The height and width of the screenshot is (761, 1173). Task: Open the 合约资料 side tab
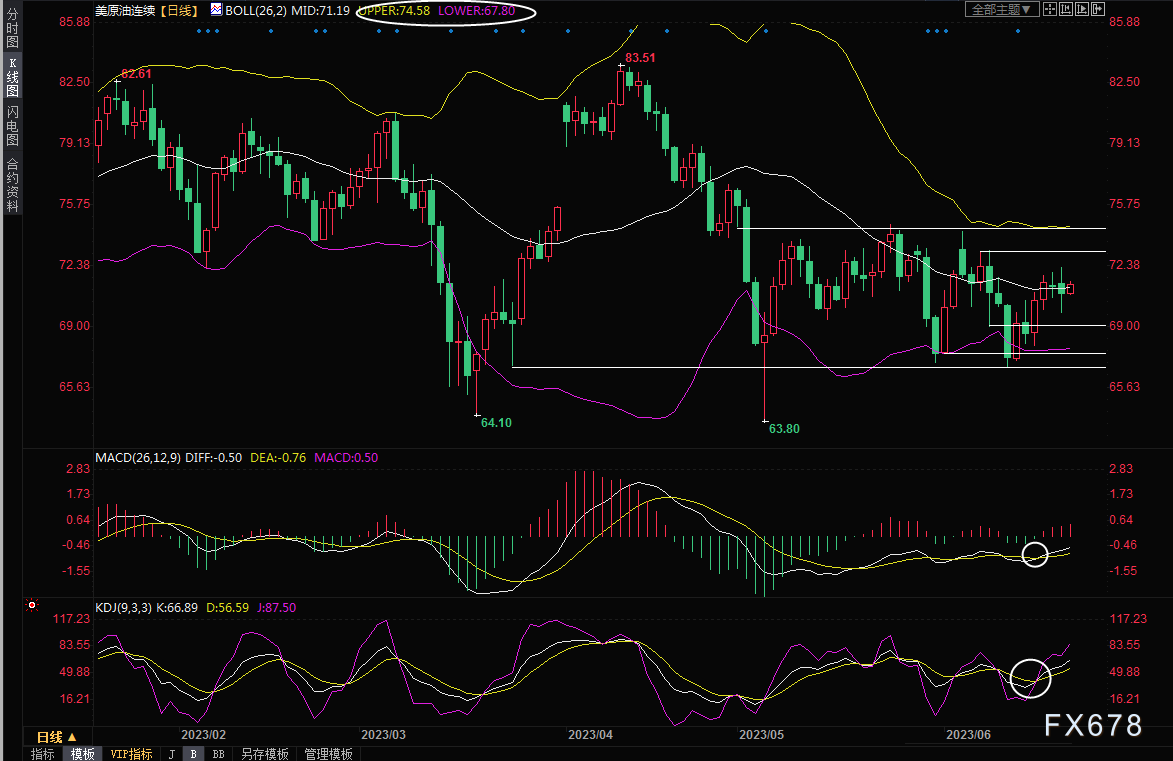click(12, 184)
